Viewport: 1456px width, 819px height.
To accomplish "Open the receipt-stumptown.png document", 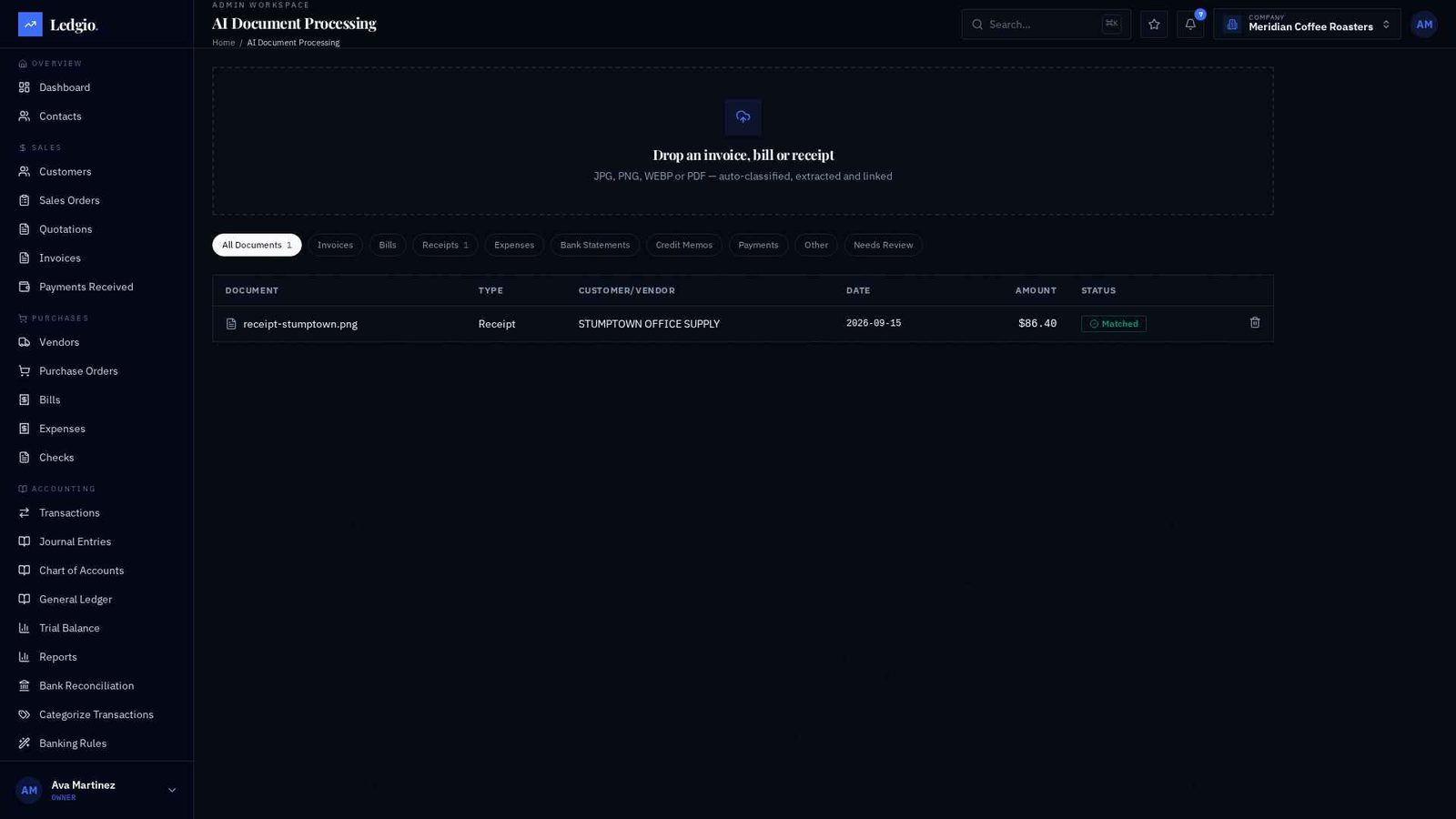I will [299, 324].
